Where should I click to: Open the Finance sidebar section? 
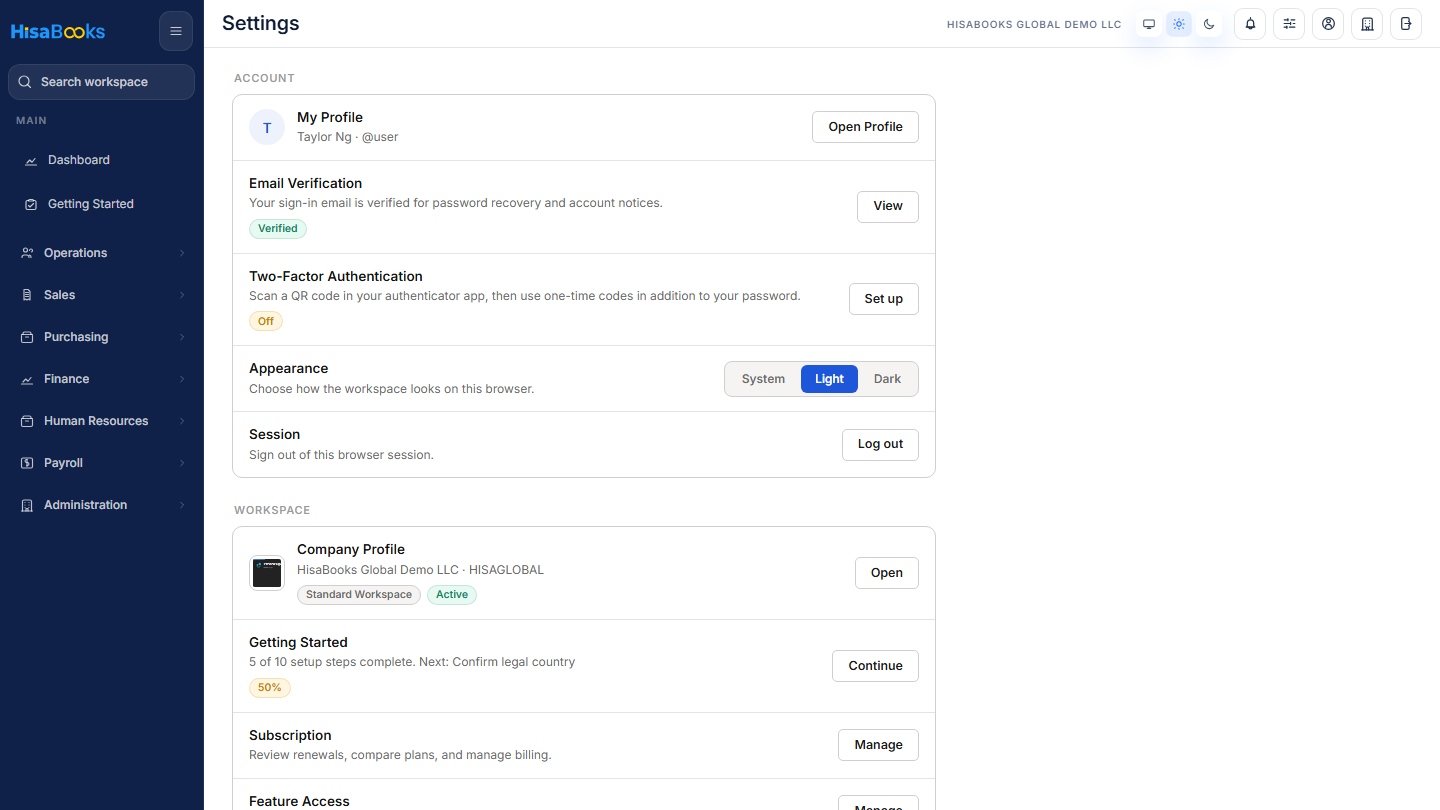coord(102,379)
